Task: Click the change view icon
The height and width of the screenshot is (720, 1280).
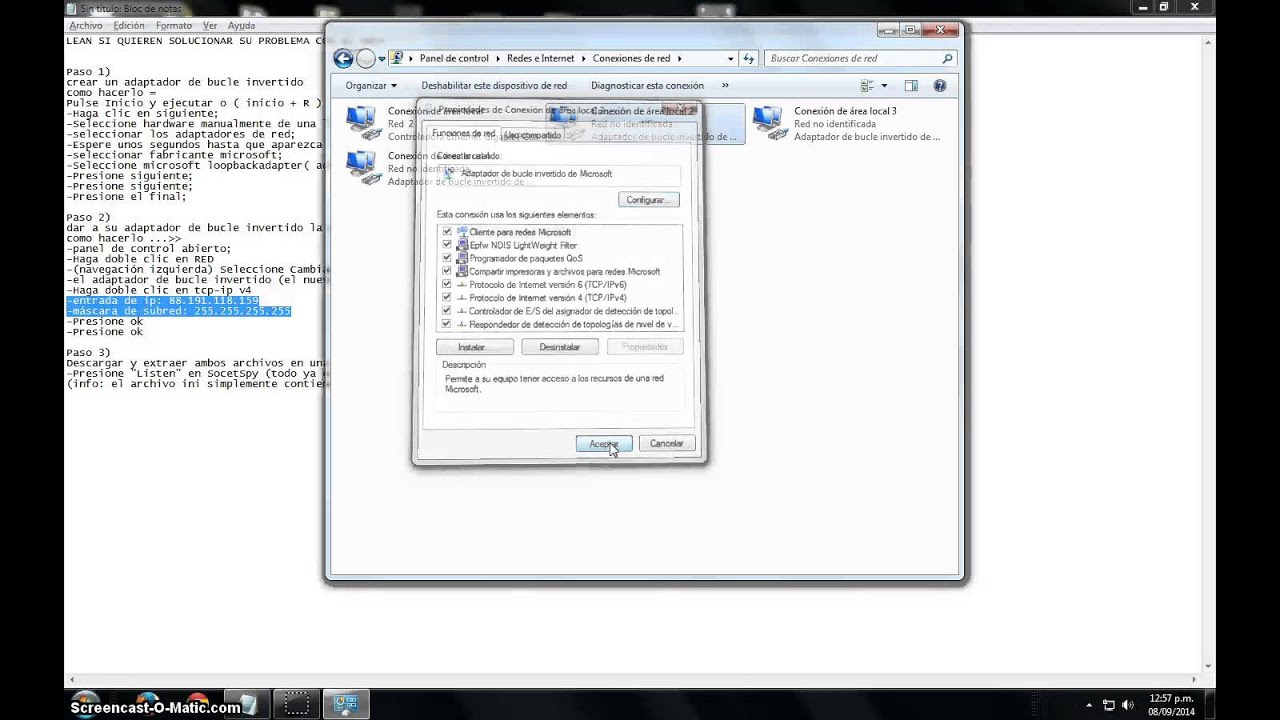Action: tap(867, 86)
